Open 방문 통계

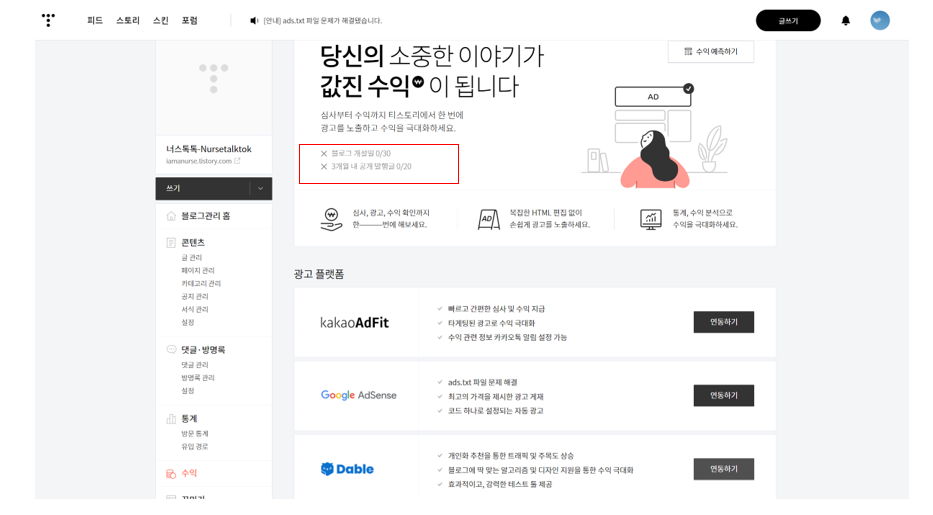coord(195,434)
